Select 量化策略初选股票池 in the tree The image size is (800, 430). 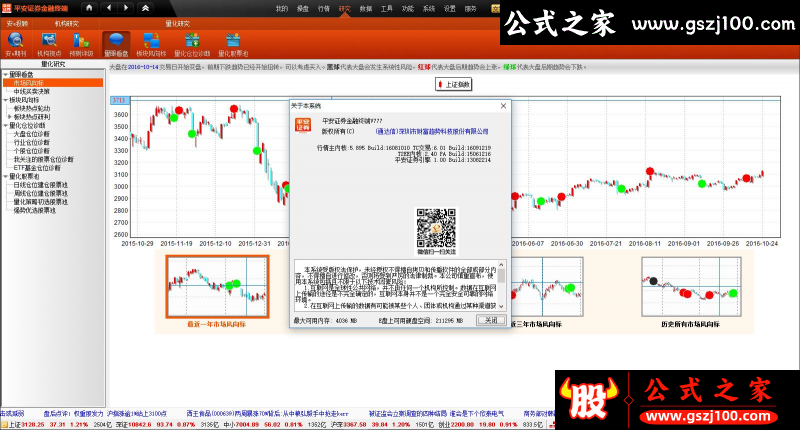[x=41, y=202]
